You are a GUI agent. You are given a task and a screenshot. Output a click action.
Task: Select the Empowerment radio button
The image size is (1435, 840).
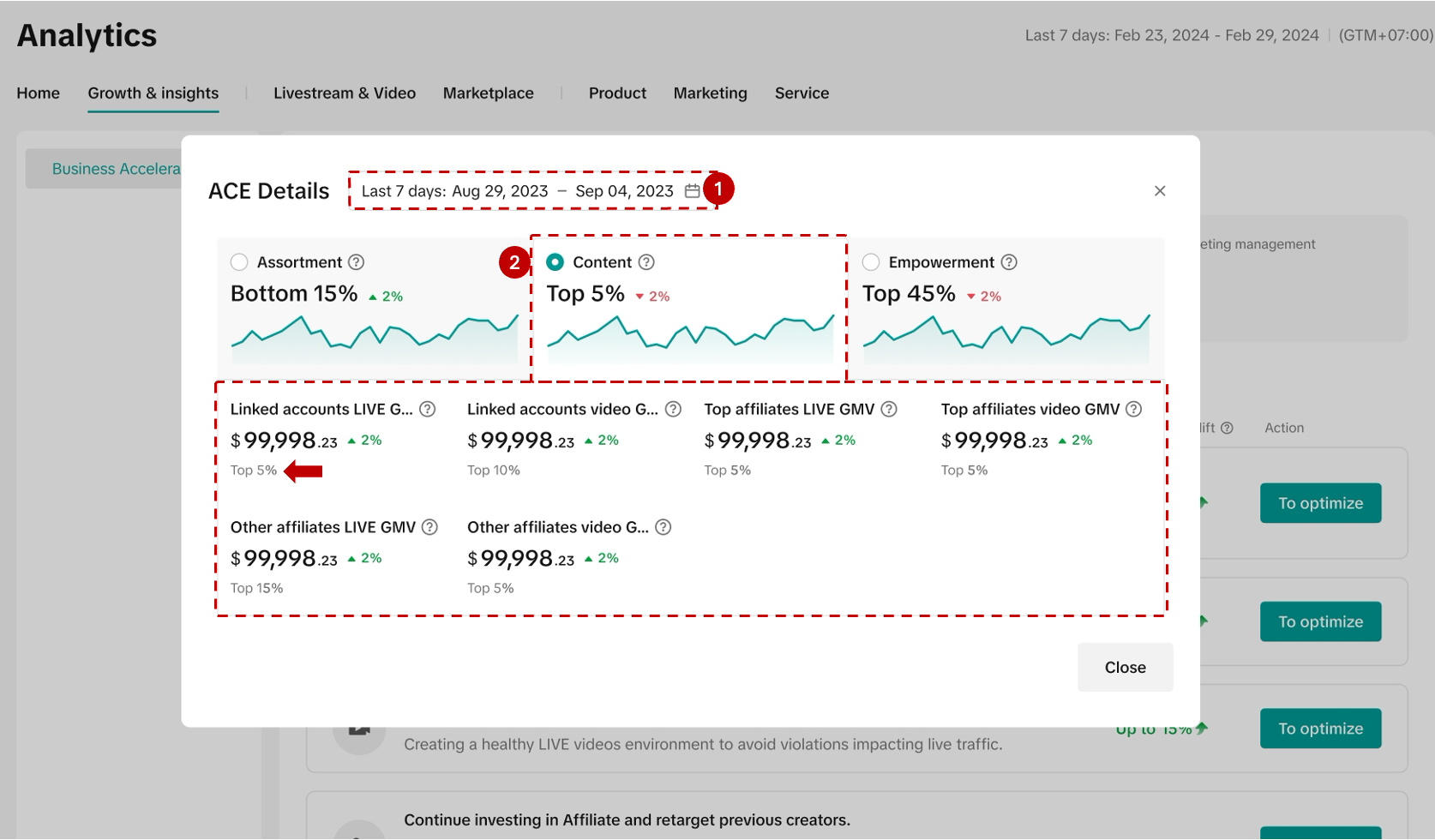[871, 262]
